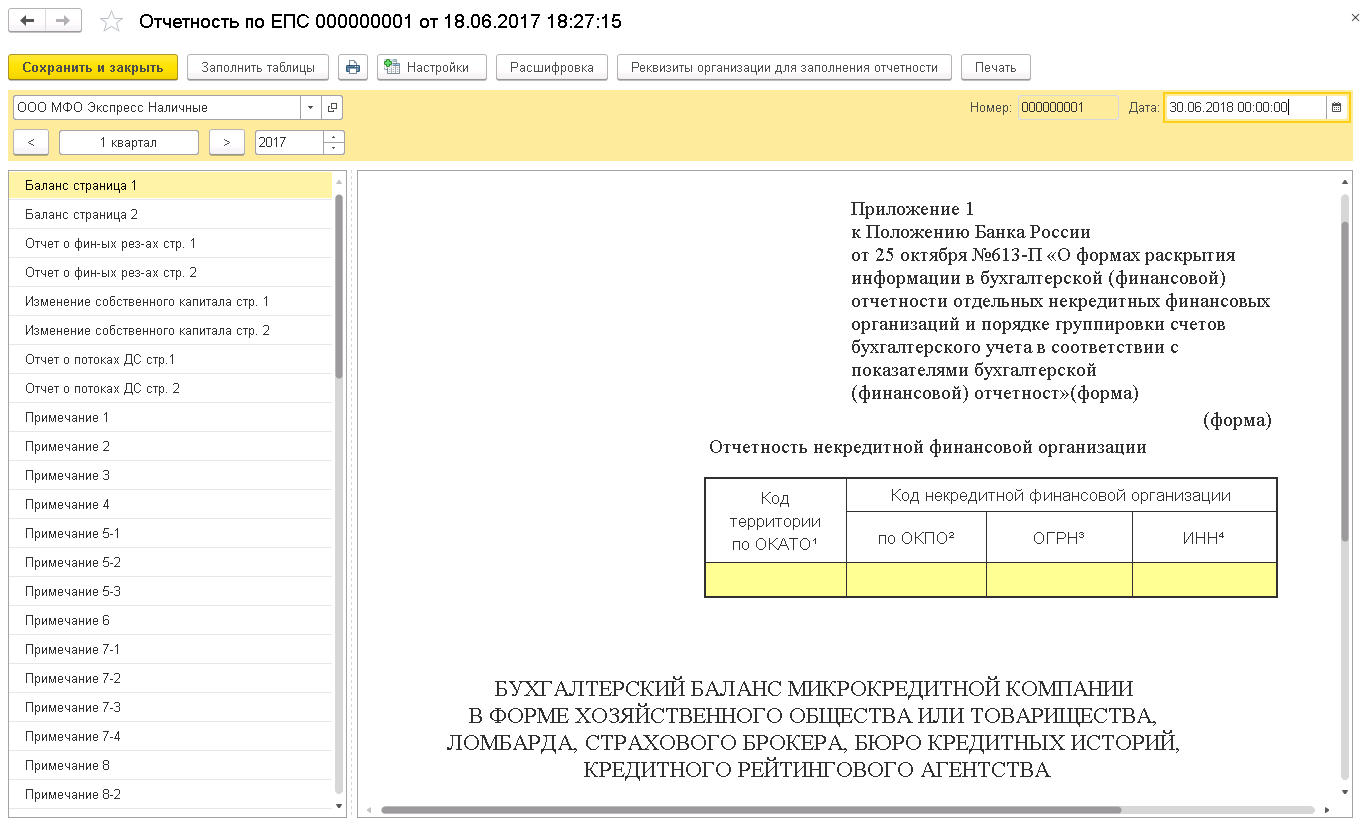The width and height of the screenshot is (1363, 827).
Task: Click yellow cell under ОГРН
Action: pyautogui.click(x=1059, y=580)
